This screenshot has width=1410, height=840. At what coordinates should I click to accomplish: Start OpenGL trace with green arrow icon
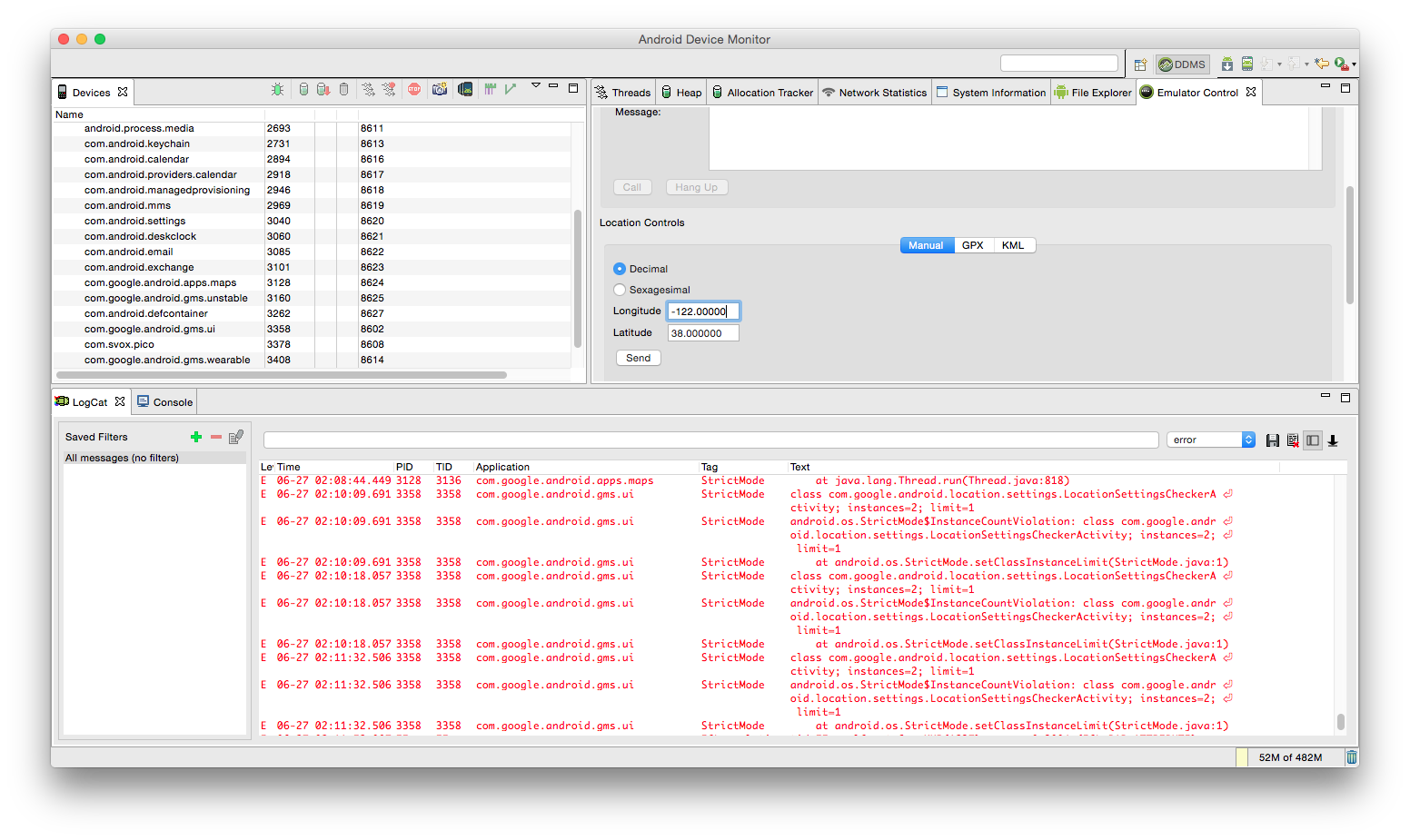511,89
